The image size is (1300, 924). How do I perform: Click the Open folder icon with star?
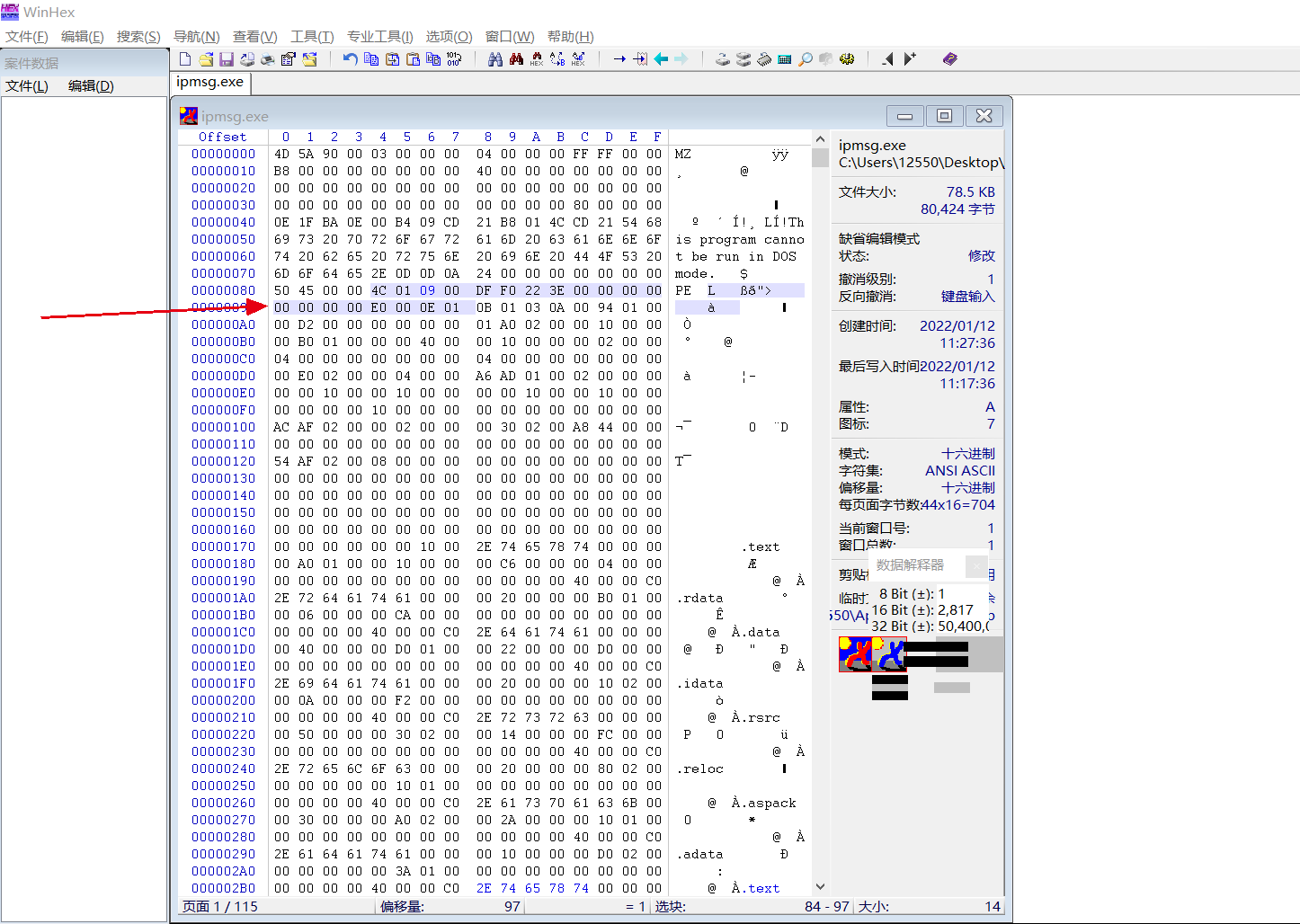point(309,59)
